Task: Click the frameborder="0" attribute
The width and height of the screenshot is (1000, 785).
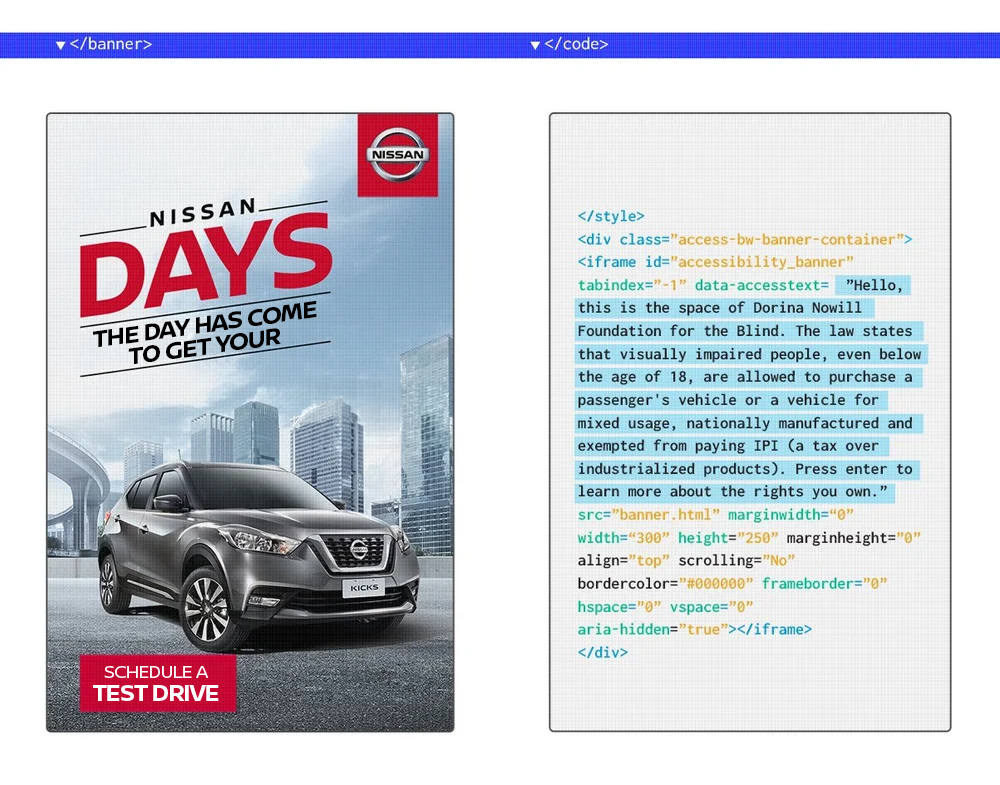Action: (x=824, y=583)
